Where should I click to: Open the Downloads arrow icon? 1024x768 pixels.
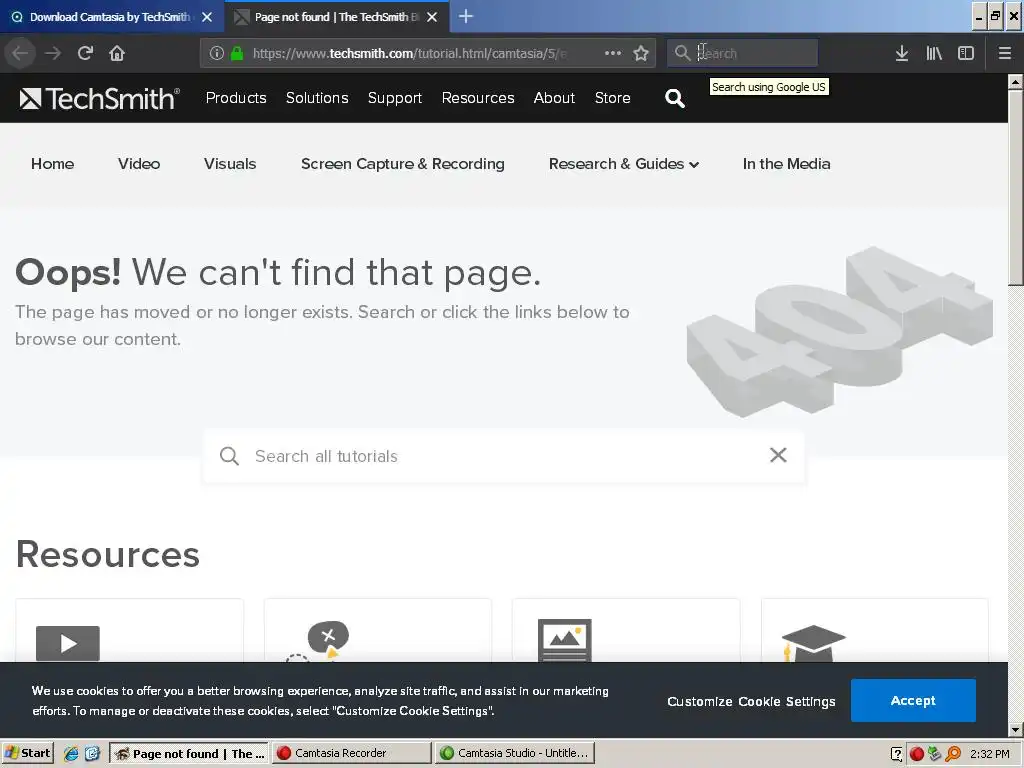pos(902,53)
